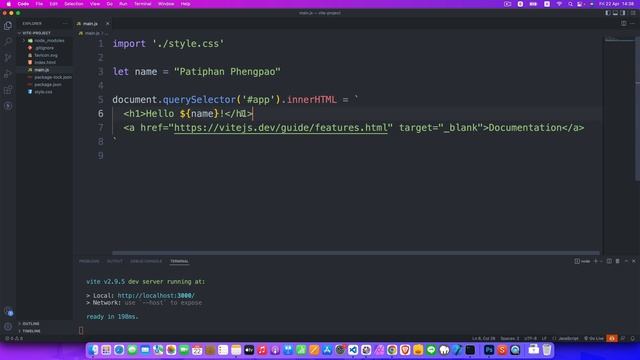Open Explorer views and more actions ellipsis
Image resolution: width=640 pixels, height=360 pixels.
tap(65, 24)
